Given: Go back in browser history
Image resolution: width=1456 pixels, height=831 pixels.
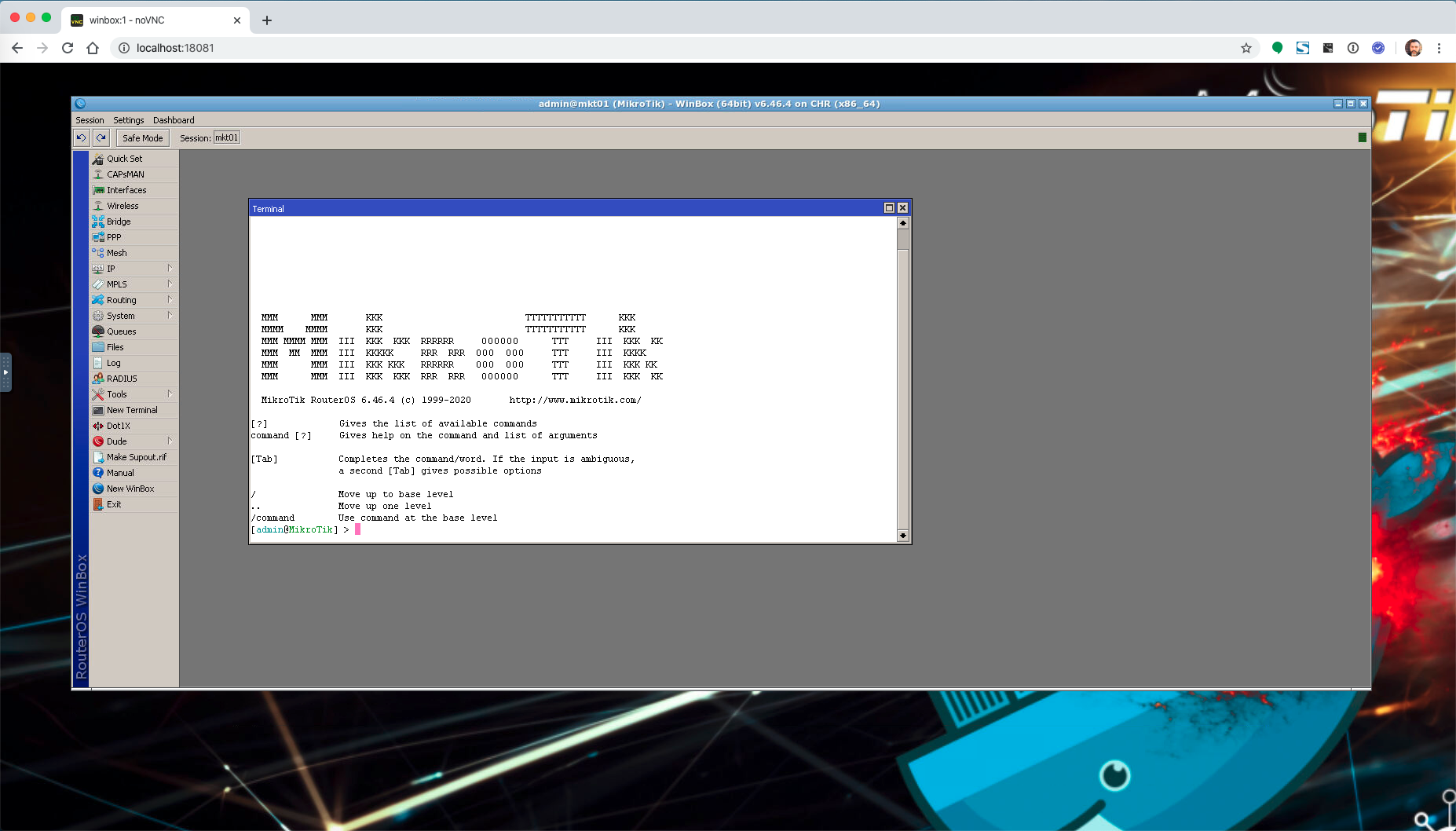Looking at the screenshot, I should (17, 48).
